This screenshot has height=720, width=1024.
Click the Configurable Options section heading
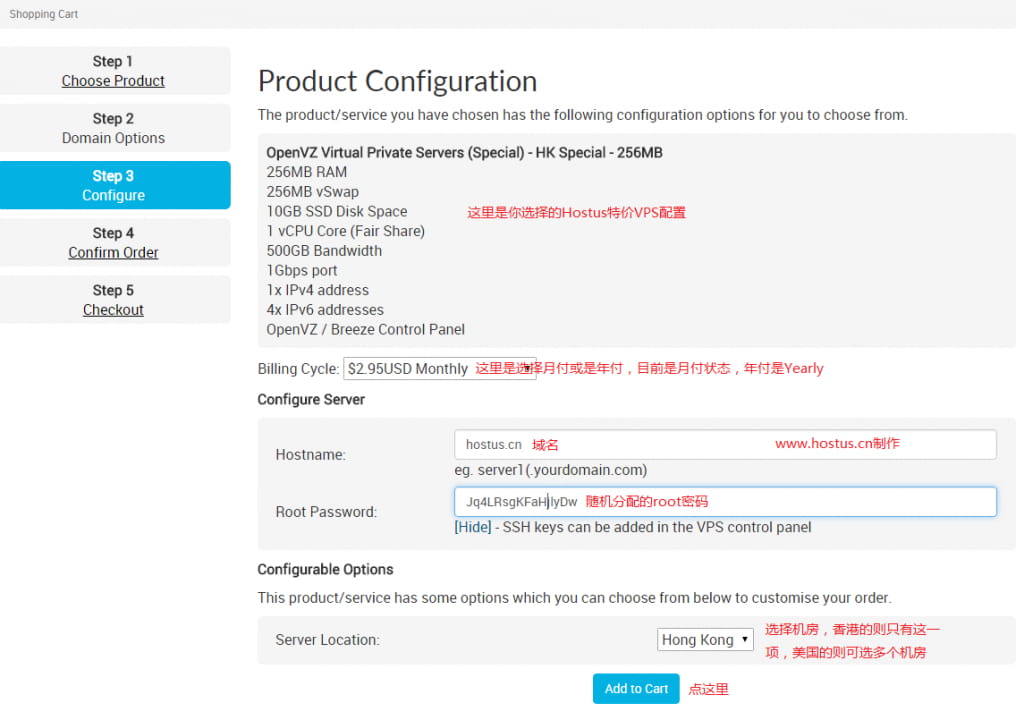[325, 569]
